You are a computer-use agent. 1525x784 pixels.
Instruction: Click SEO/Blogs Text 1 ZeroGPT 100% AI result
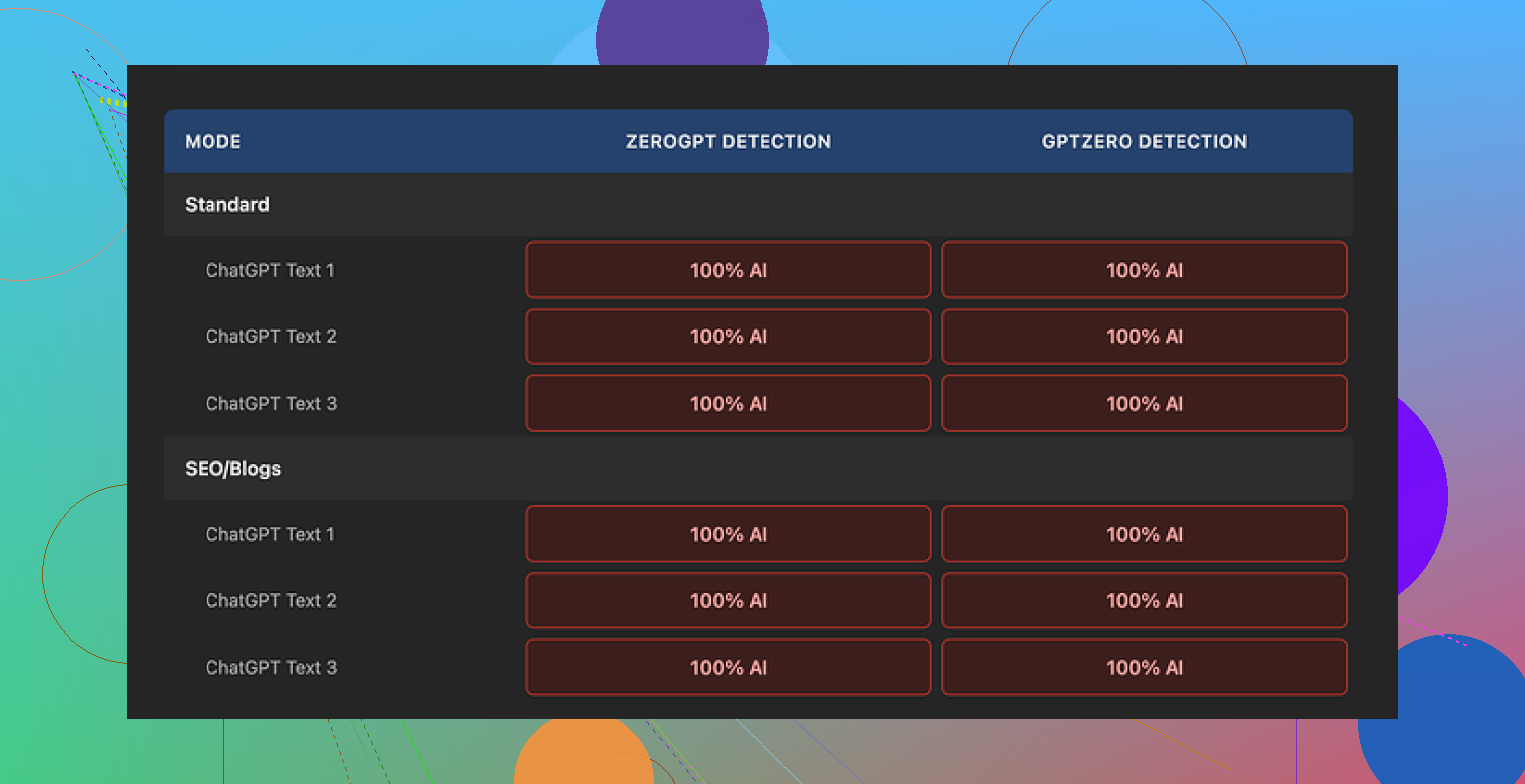point(728,534)
